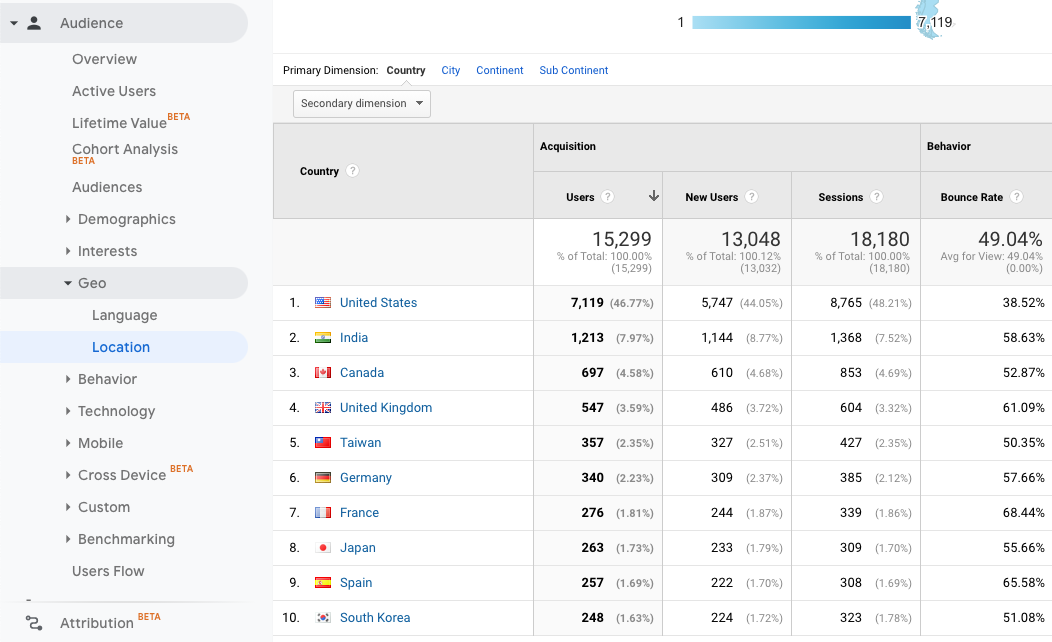The width and height of the screenshot is (1052, 642).
Task: Open Attribution section
Action: tap(97, 623)
